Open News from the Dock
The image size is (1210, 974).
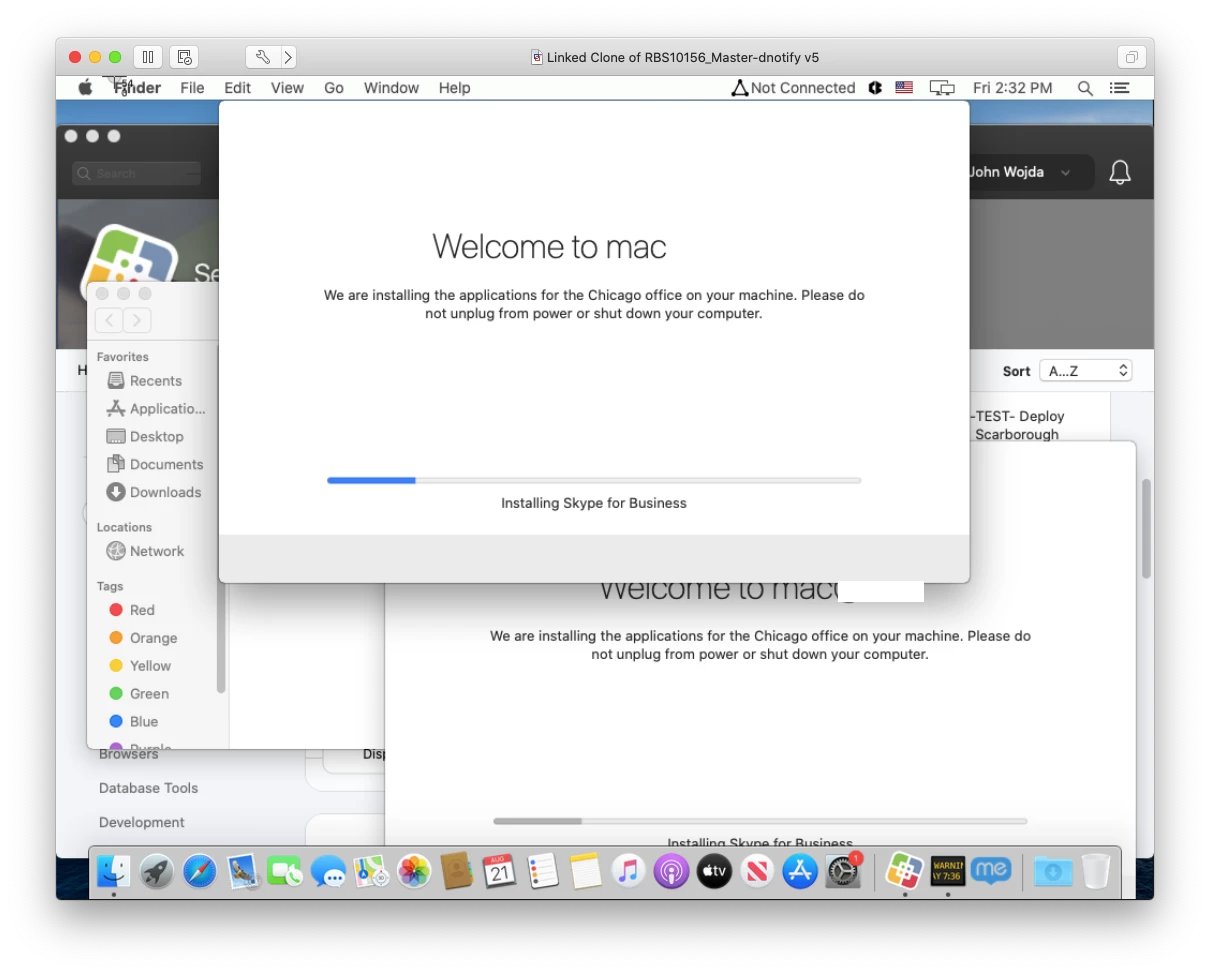(x=757, y=872)
